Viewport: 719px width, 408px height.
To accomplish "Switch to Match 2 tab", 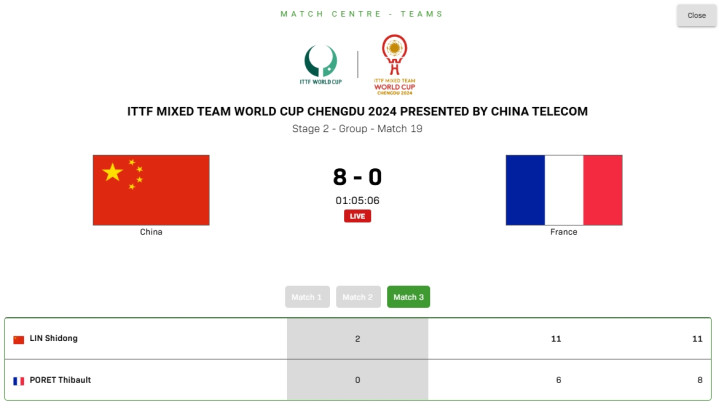I will click(x=358, y=297).
